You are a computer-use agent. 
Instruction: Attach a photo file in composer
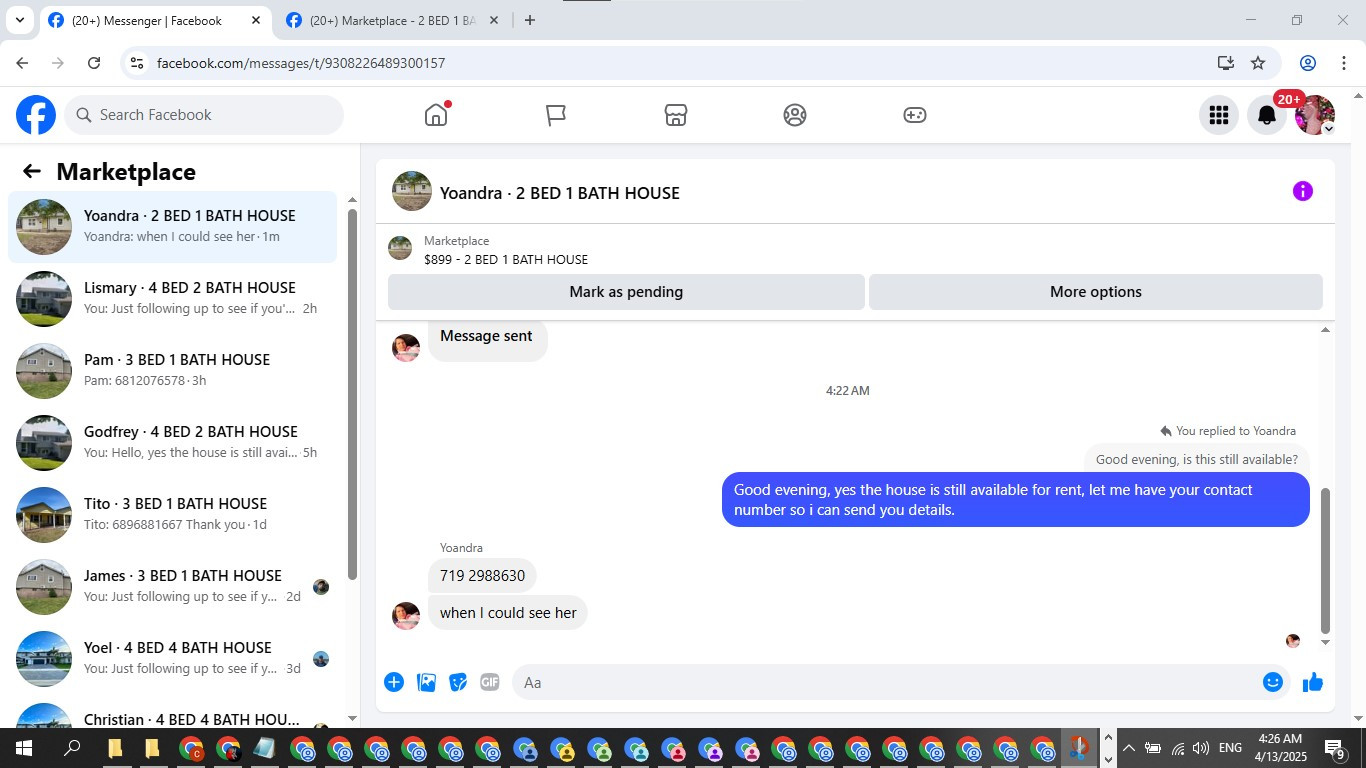tap(426, 682)
